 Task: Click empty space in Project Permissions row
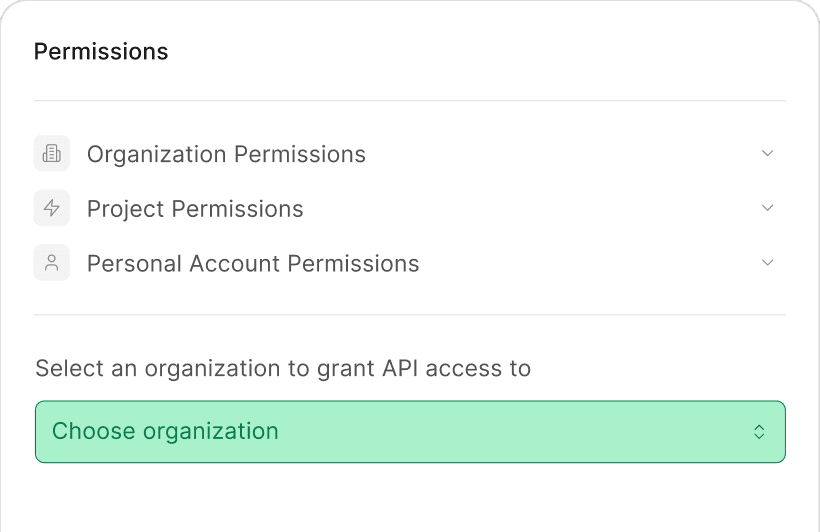tap(531, 208)
